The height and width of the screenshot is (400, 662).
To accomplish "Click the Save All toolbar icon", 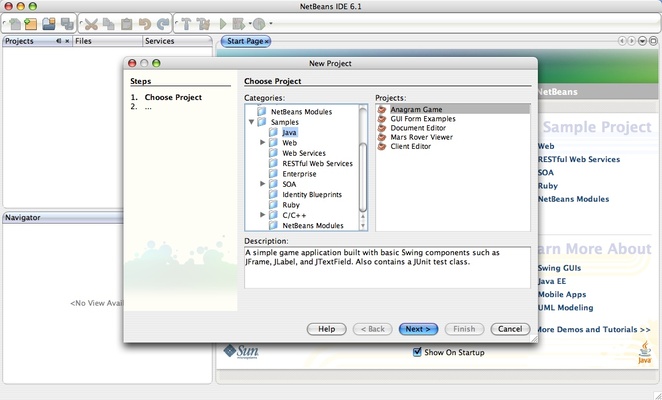I will pyautogui.click(x=67, y=24).
